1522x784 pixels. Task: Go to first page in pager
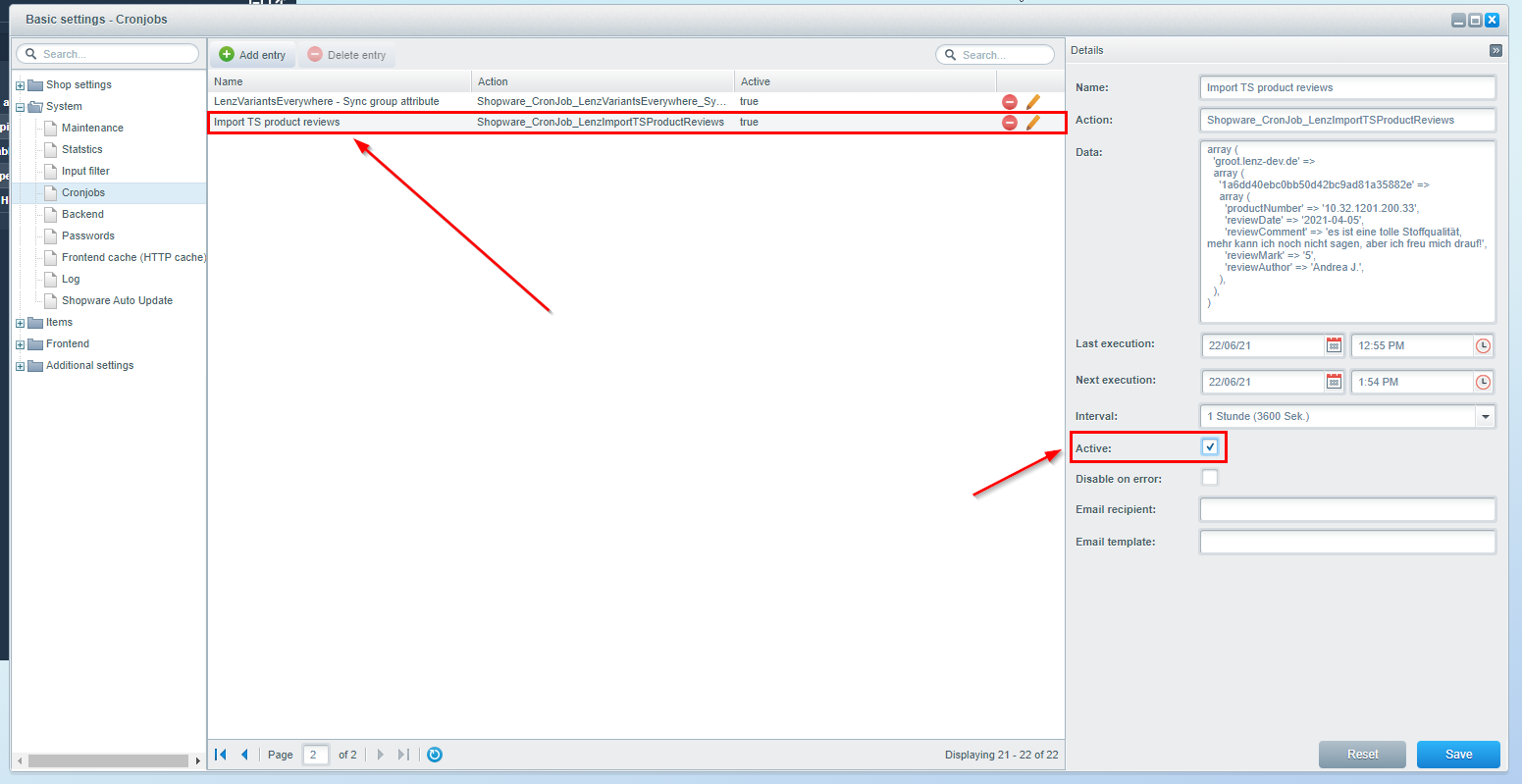pos(221,755)
